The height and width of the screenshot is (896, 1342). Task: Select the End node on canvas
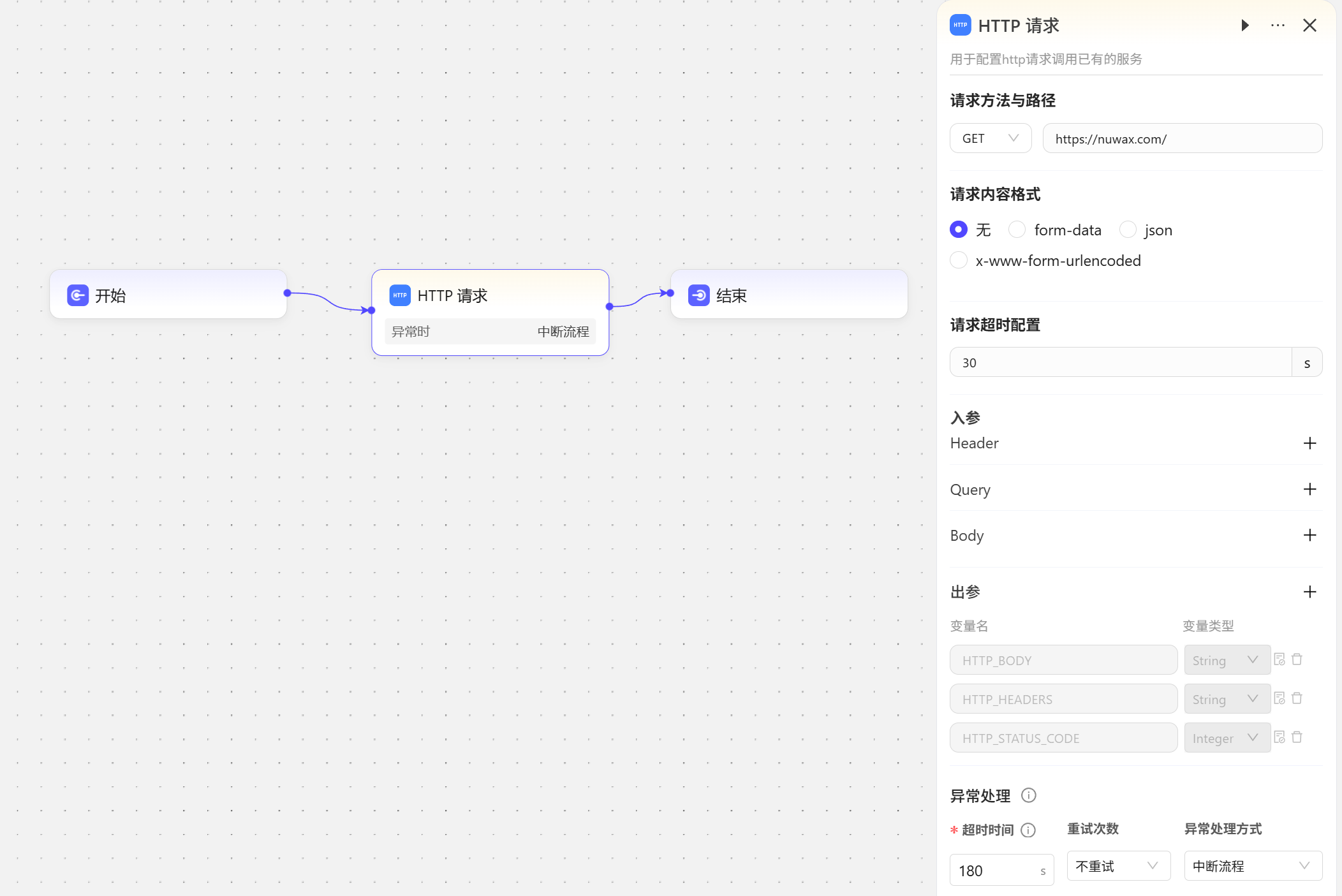(x=788, y=295)
